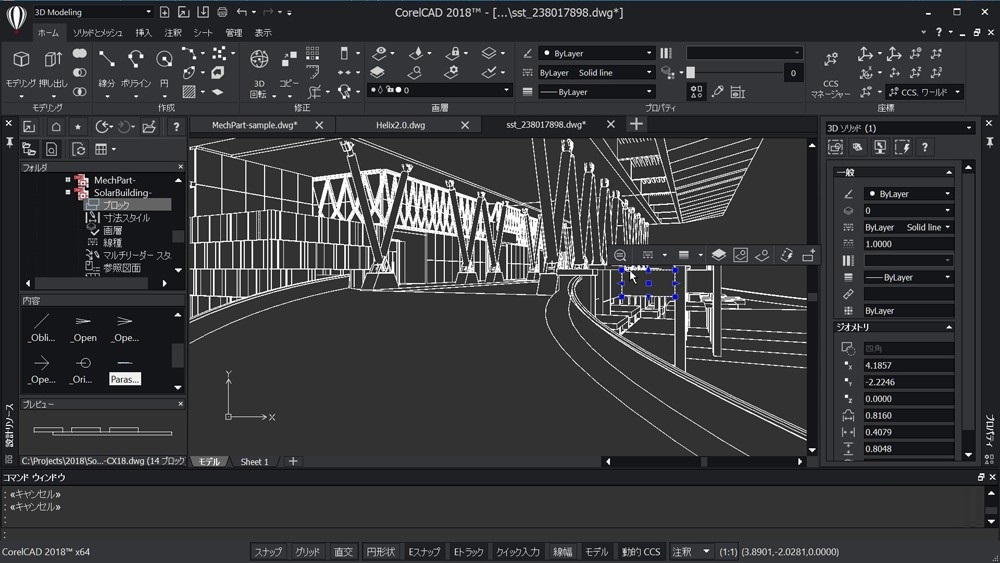Select Dimension Styles (寸法スタイル) tree item
The width and height of the screenshot is (1000, 563).
[x=127, y=217]
